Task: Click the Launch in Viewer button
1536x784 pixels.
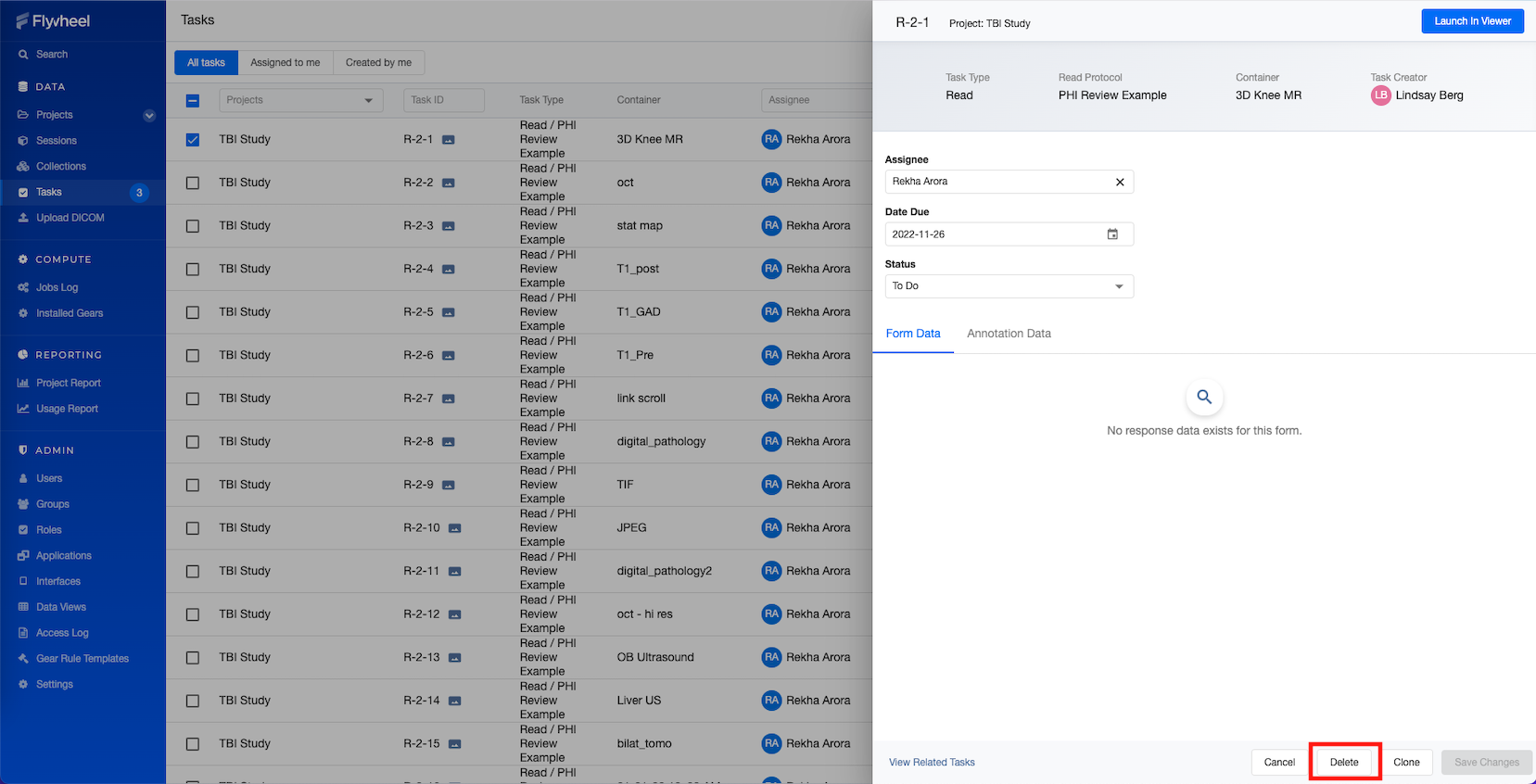Action: point(1472,21)
